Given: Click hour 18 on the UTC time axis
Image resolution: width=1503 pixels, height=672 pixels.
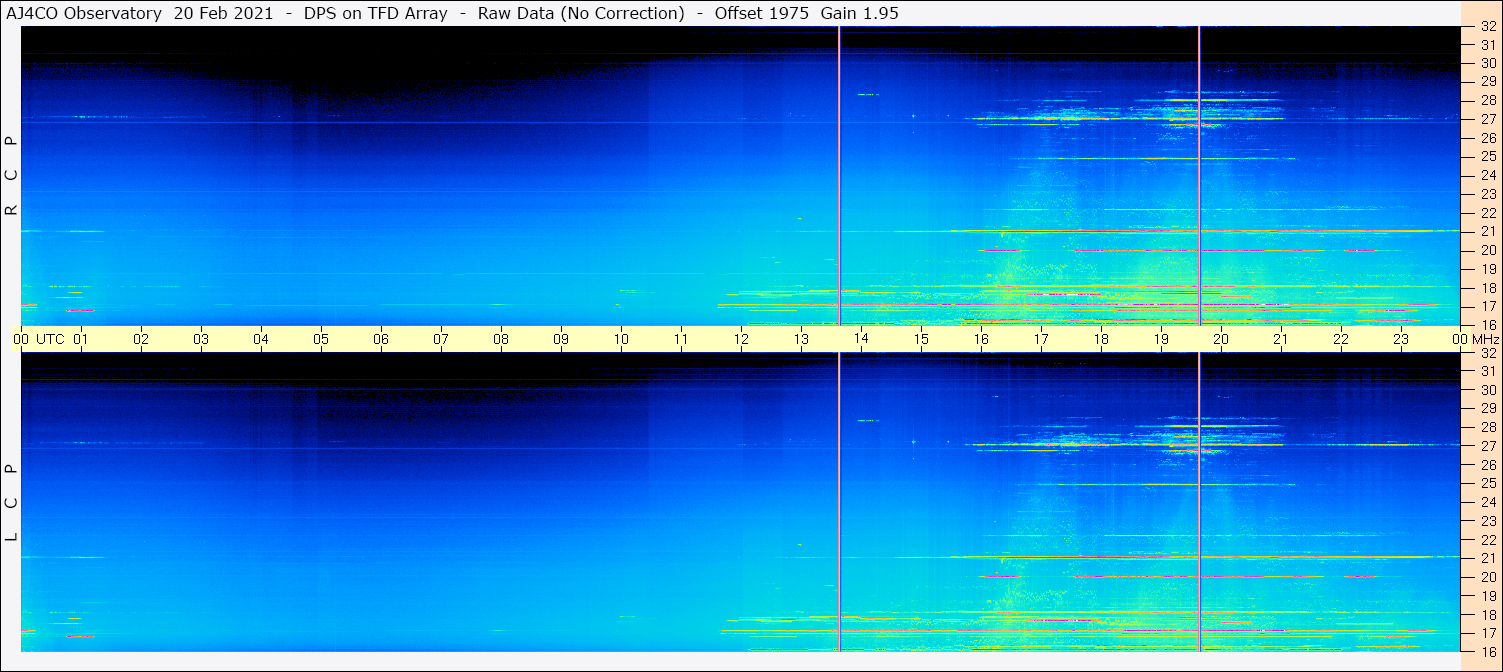Looking at the screenshot, I should click(x=1101, y=339).
